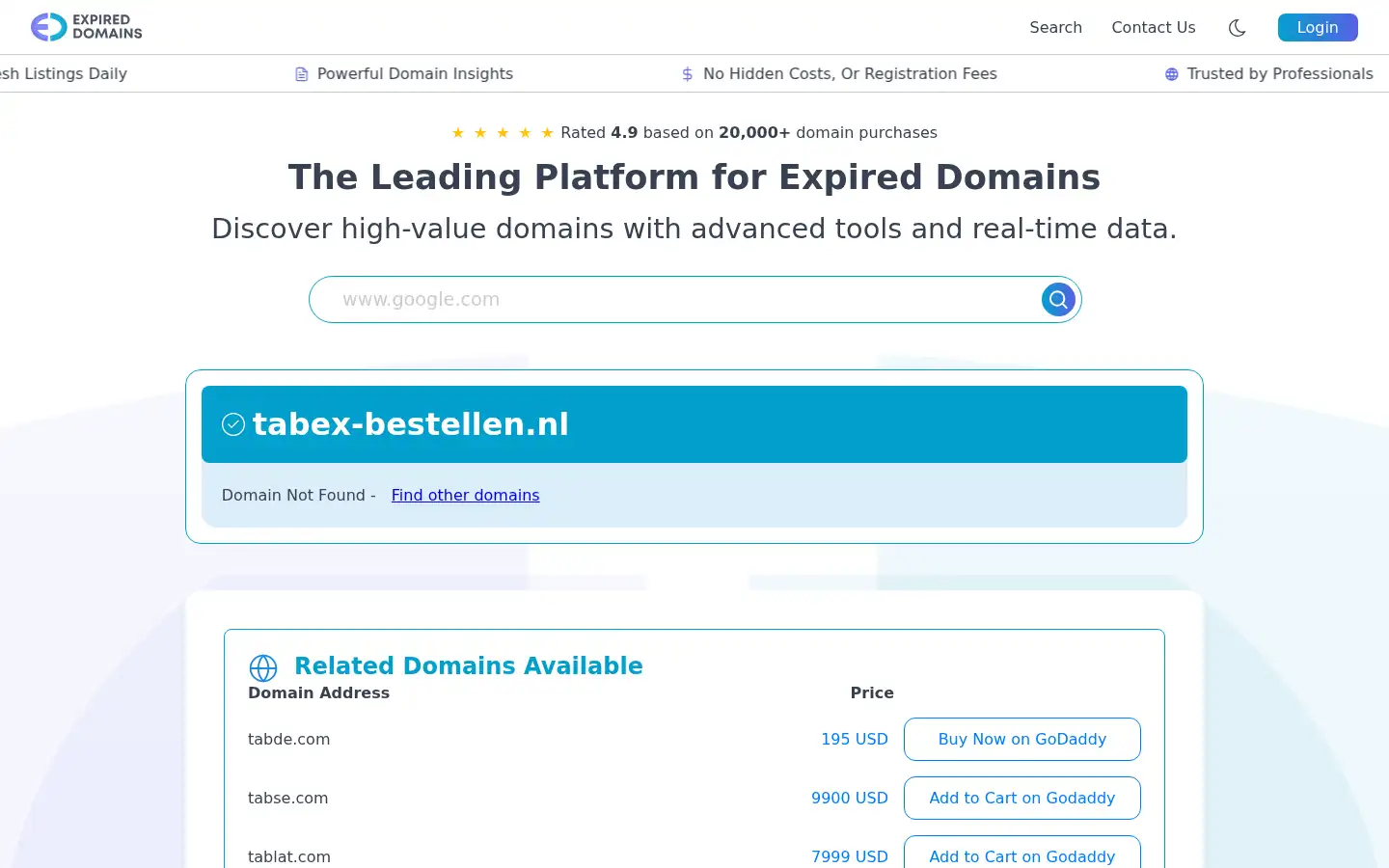The image size is (1389, 868).
Task: Click the 7999 USD price
Action: (x=849, y=856)
